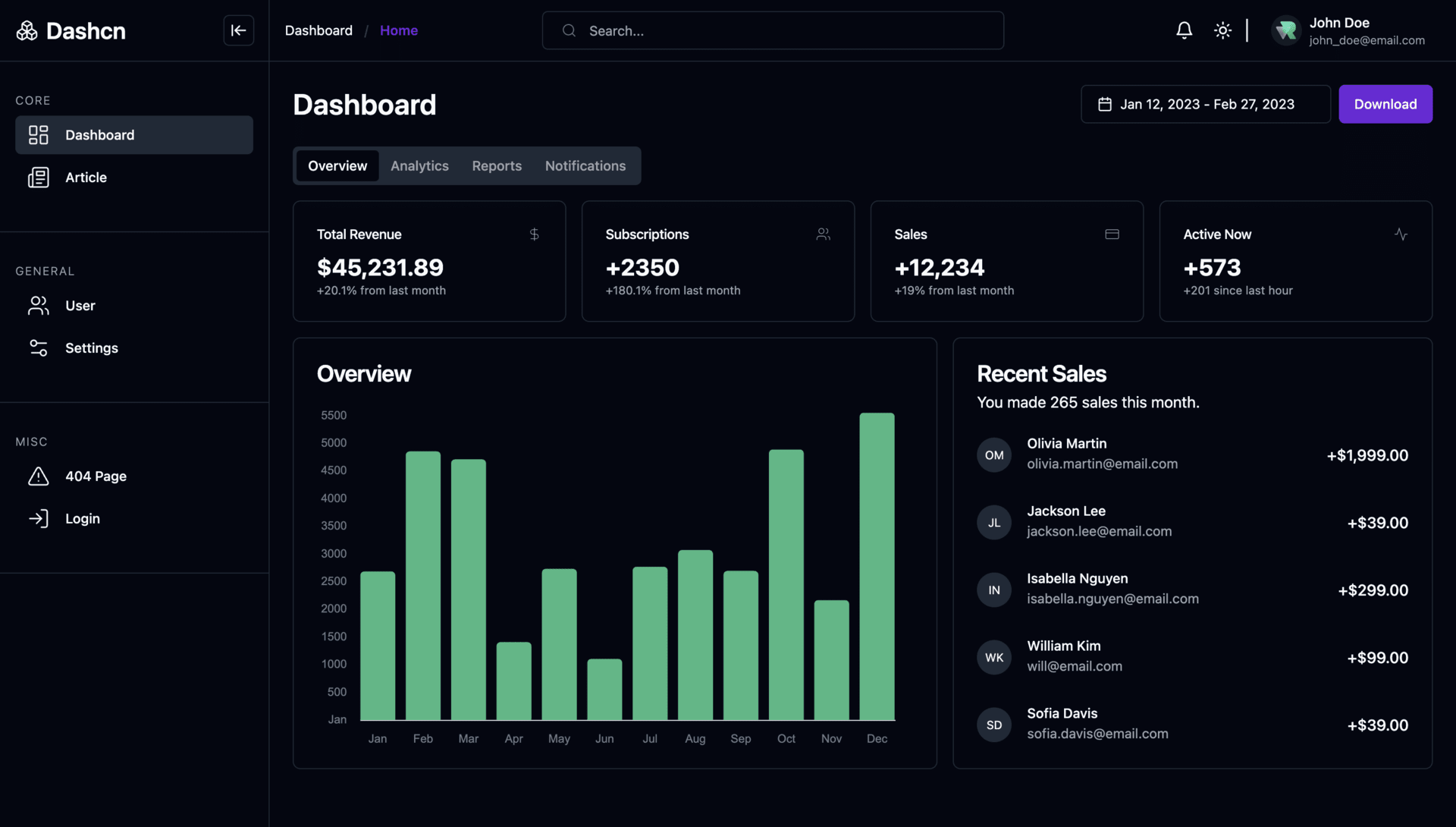Open the 404 Page warning item
Screen dimensions: 1456x827
[96, 476]
